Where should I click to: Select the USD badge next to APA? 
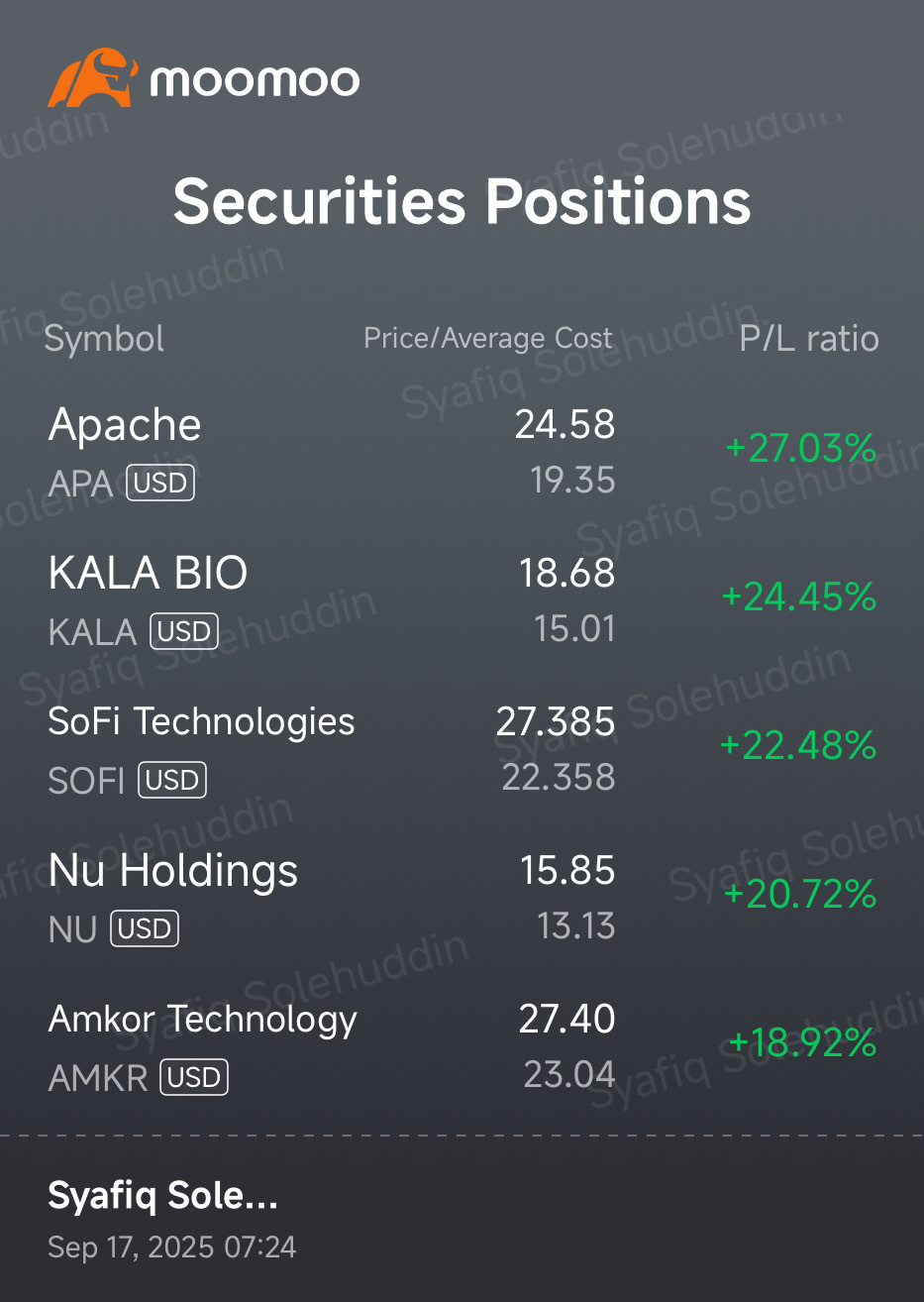point(160,483)
